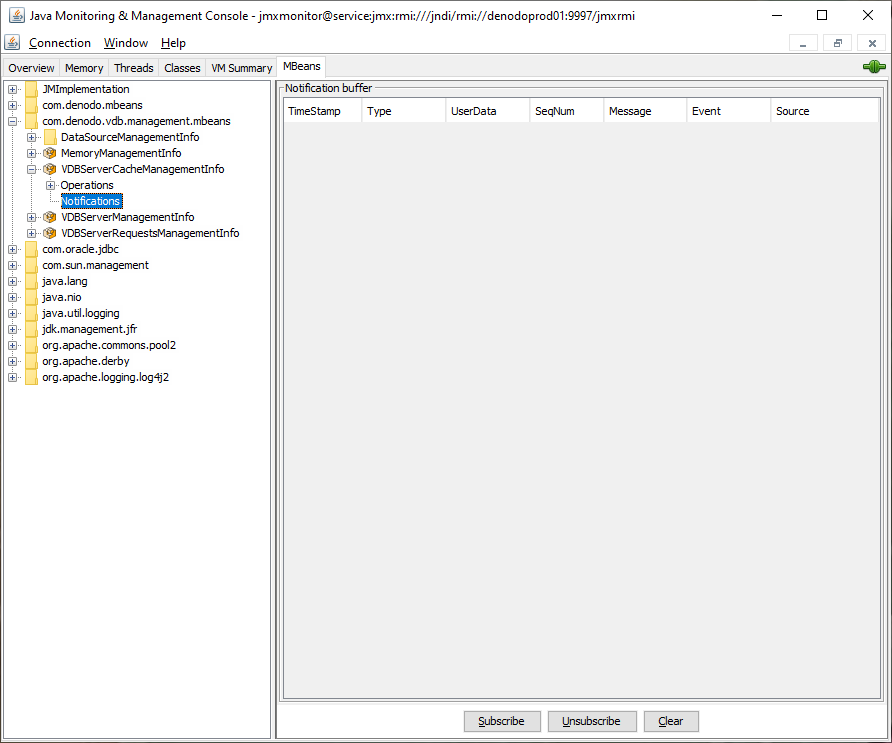The height and width of the screenshot is (743, 892).
Task: Collapse the VDBServerCacheManagementInfo node
Action: [x=31, y=169]
